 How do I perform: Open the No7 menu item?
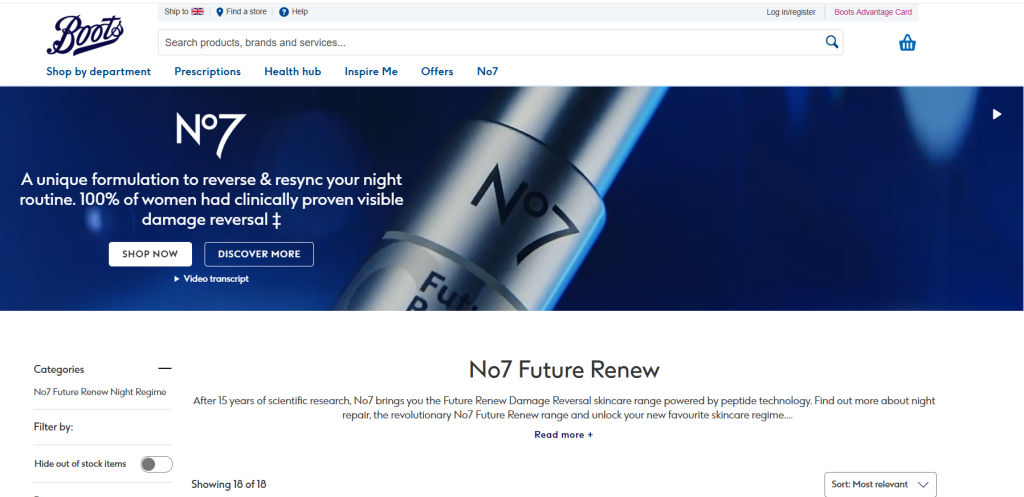[487, 72]
